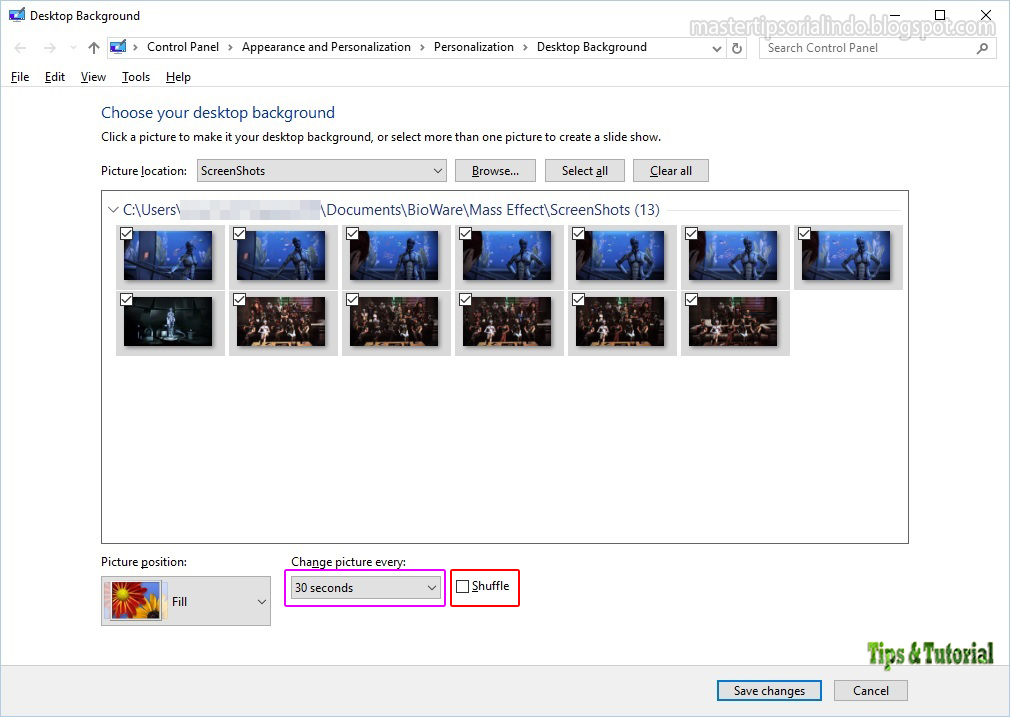This screenshot has width=1011, height=717.
Task: Open the 30 seconds interval dropdown
Action: [365, 587]
